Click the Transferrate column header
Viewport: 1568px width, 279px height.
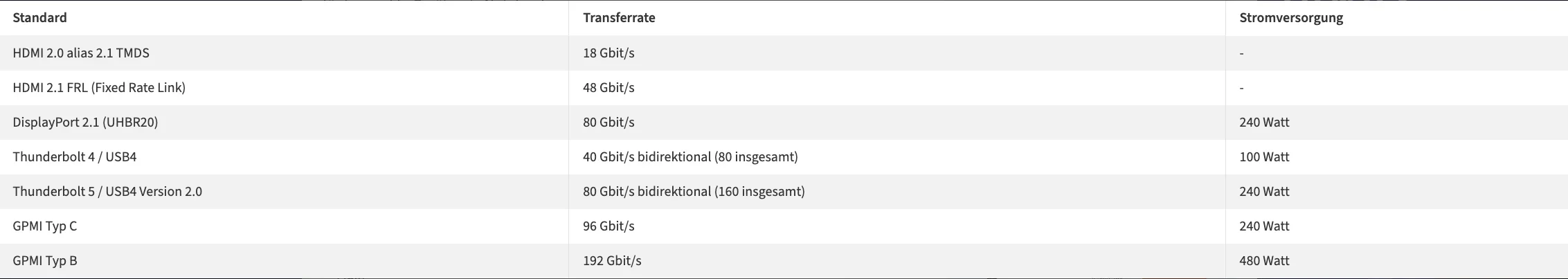(x=619, y=18)
